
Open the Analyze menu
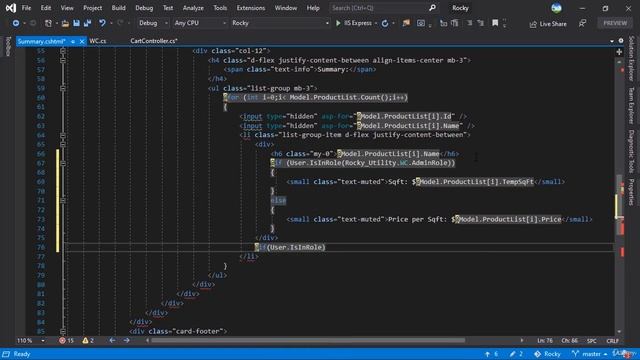pos(193,8)
